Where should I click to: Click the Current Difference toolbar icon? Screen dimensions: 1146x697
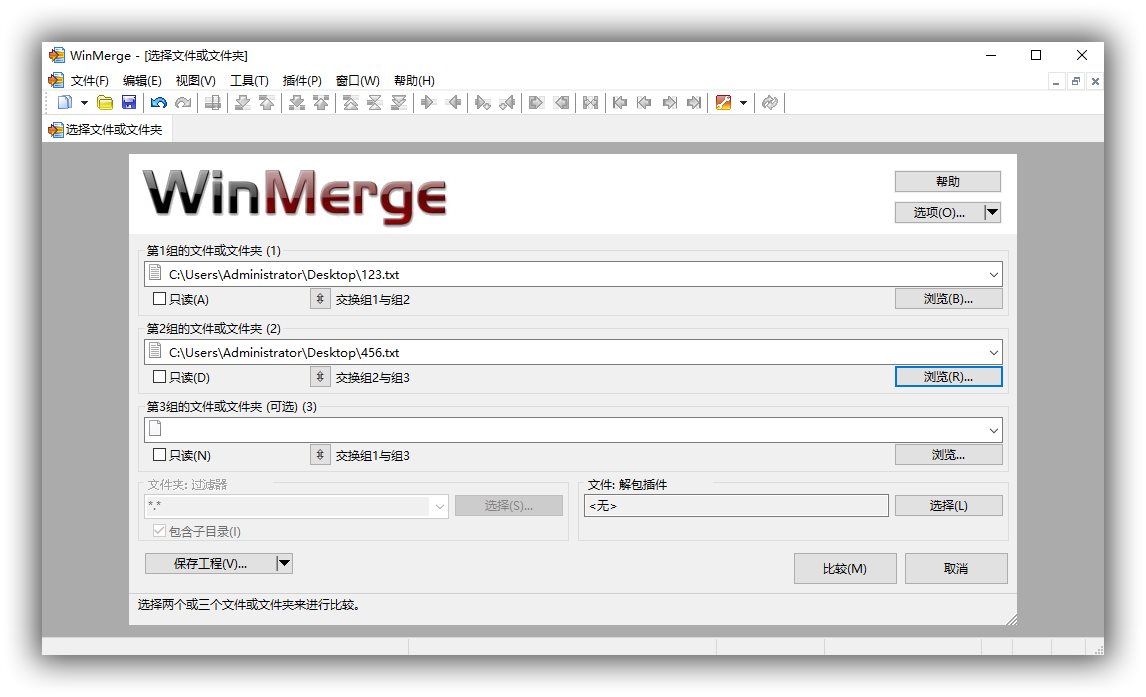(375, 102)
